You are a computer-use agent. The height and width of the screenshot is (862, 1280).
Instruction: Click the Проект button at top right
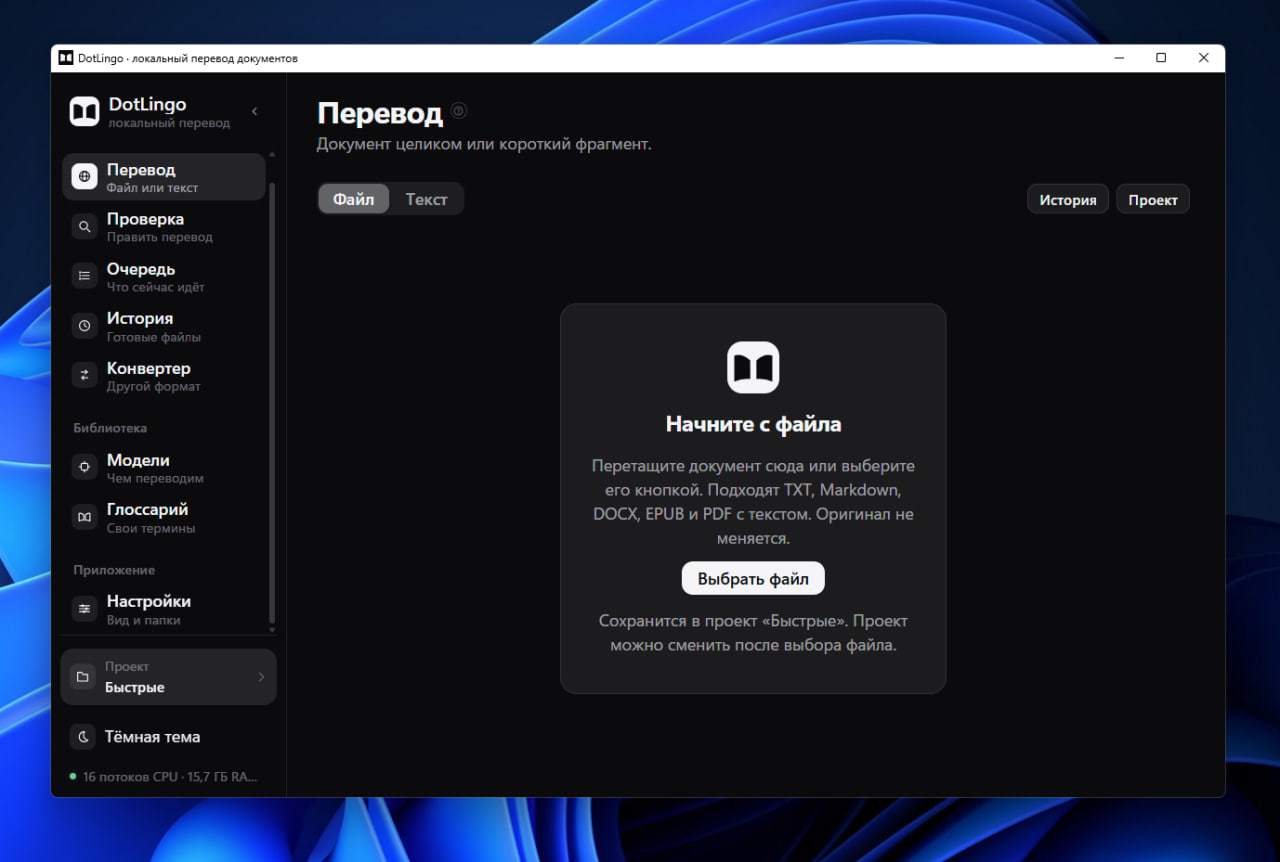click(x=1153, y=199)
